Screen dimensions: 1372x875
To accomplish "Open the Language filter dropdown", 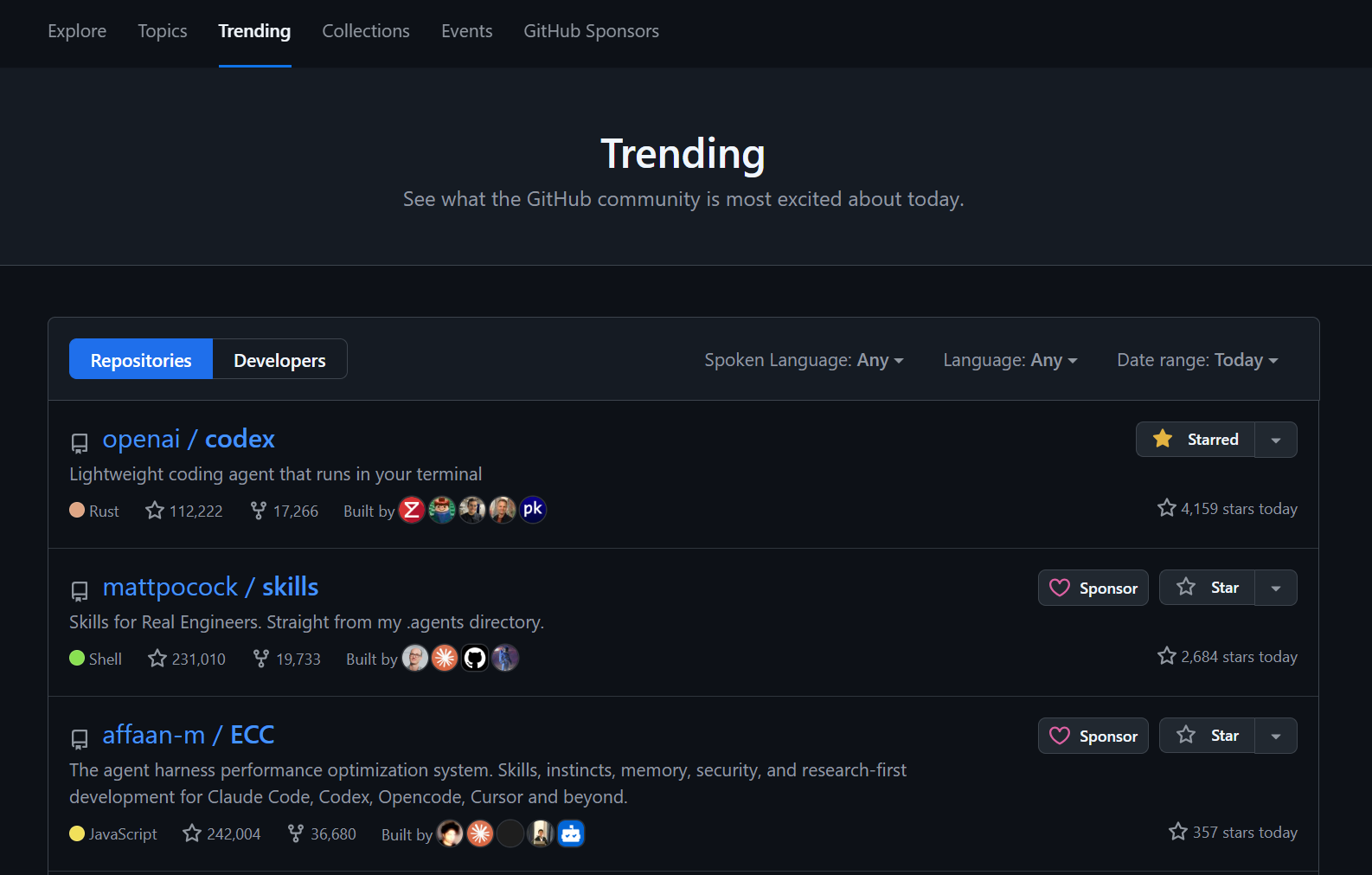I will coord(1010,360).
